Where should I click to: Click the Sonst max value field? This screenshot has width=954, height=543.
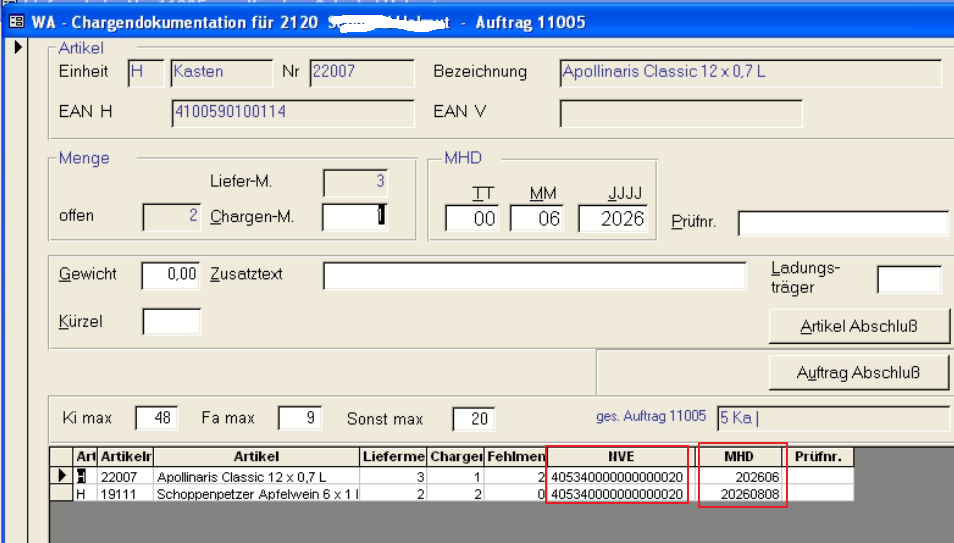[473, 418]
